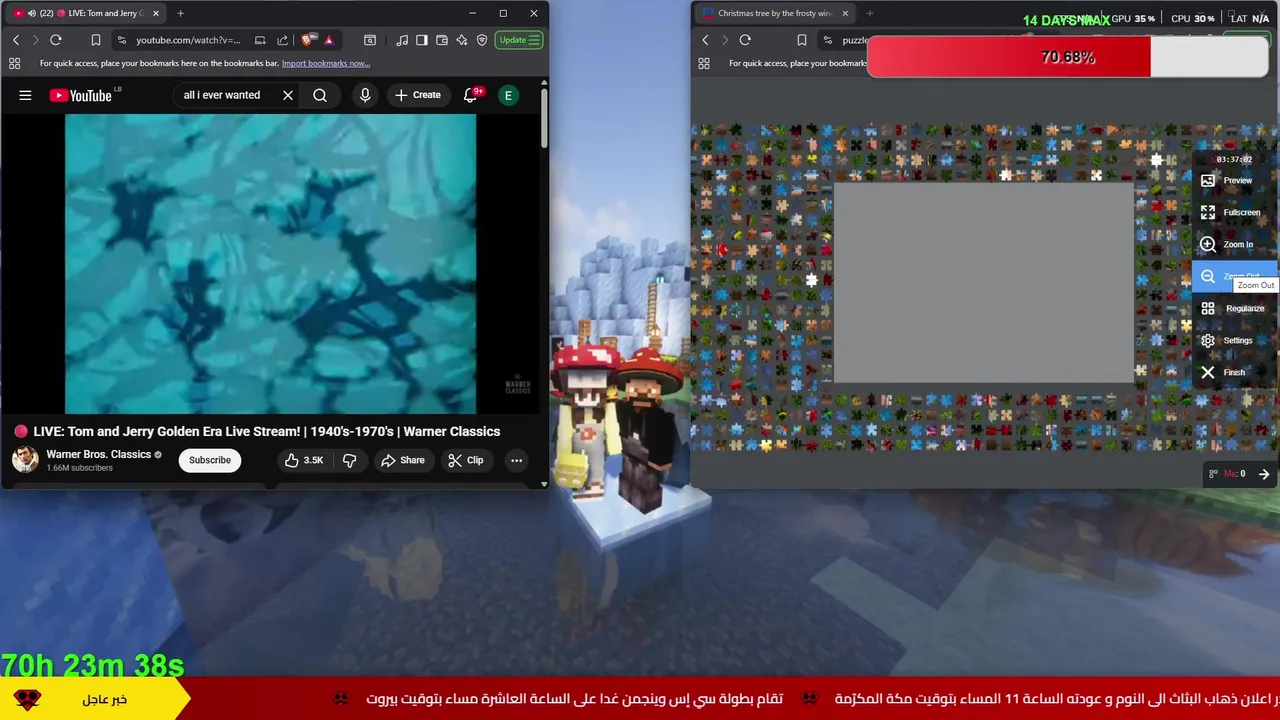Subscribe to Warner Bros. Classics
Viewport: 1280px width, 720px height.
pos(210,460)
